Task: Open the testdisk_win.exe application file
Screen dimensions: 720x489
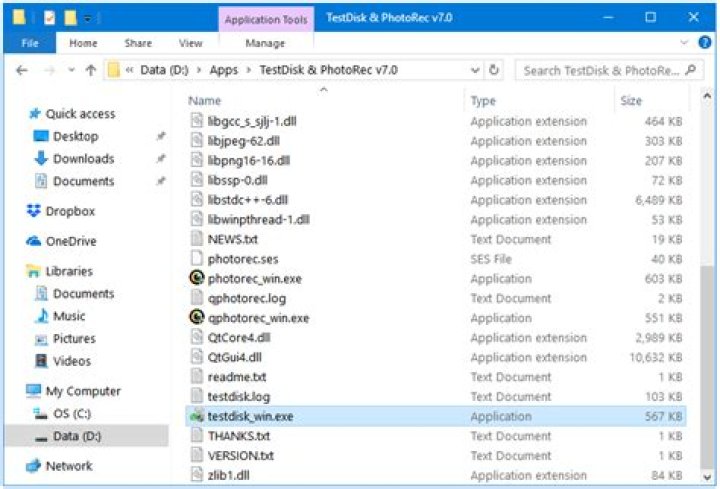Action: click(250, 417)
